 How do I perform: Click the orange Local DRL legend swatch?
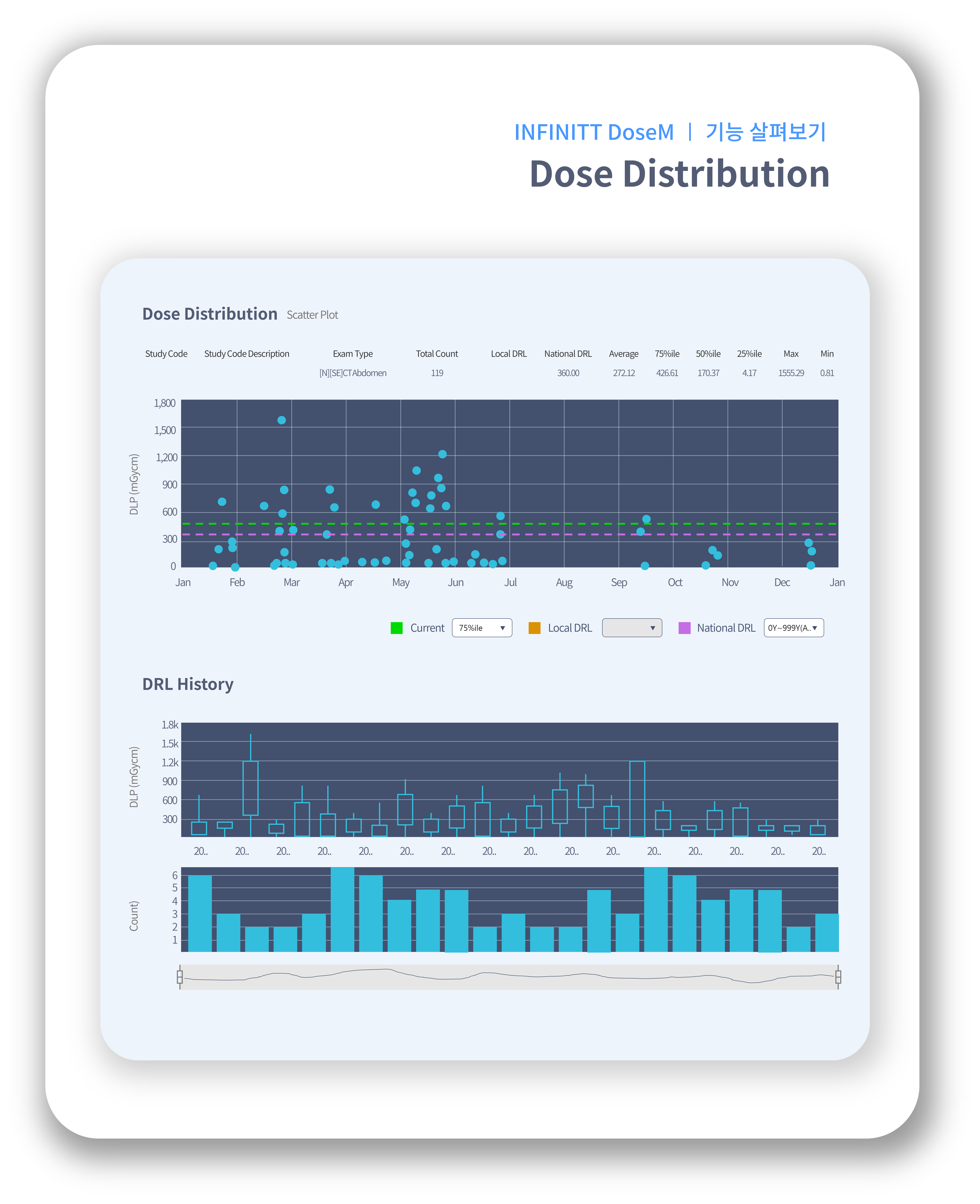[x=534, y=628]
